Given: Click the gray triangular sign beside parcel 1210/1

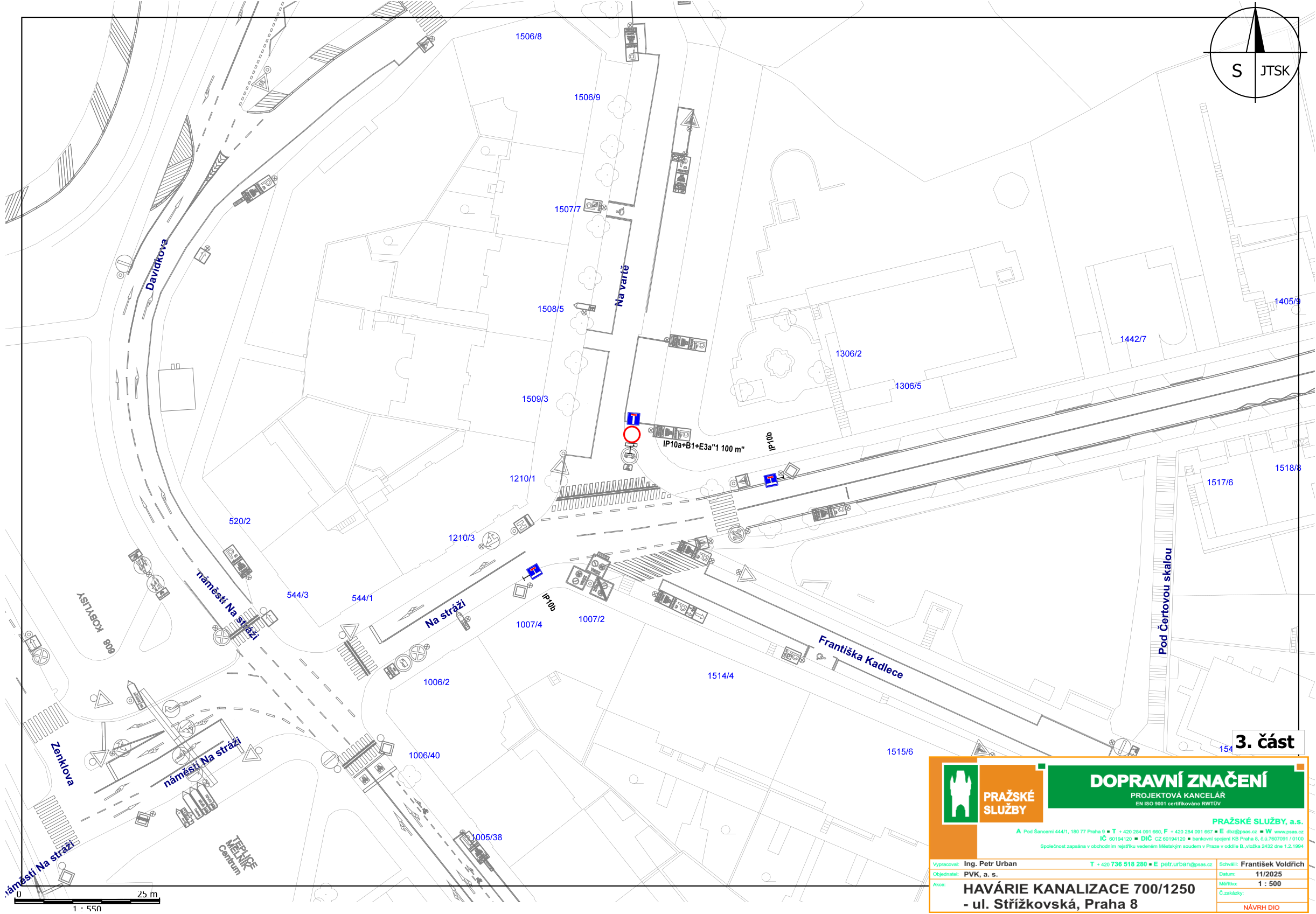Looking at the screenshot, I should coord(560,466).
